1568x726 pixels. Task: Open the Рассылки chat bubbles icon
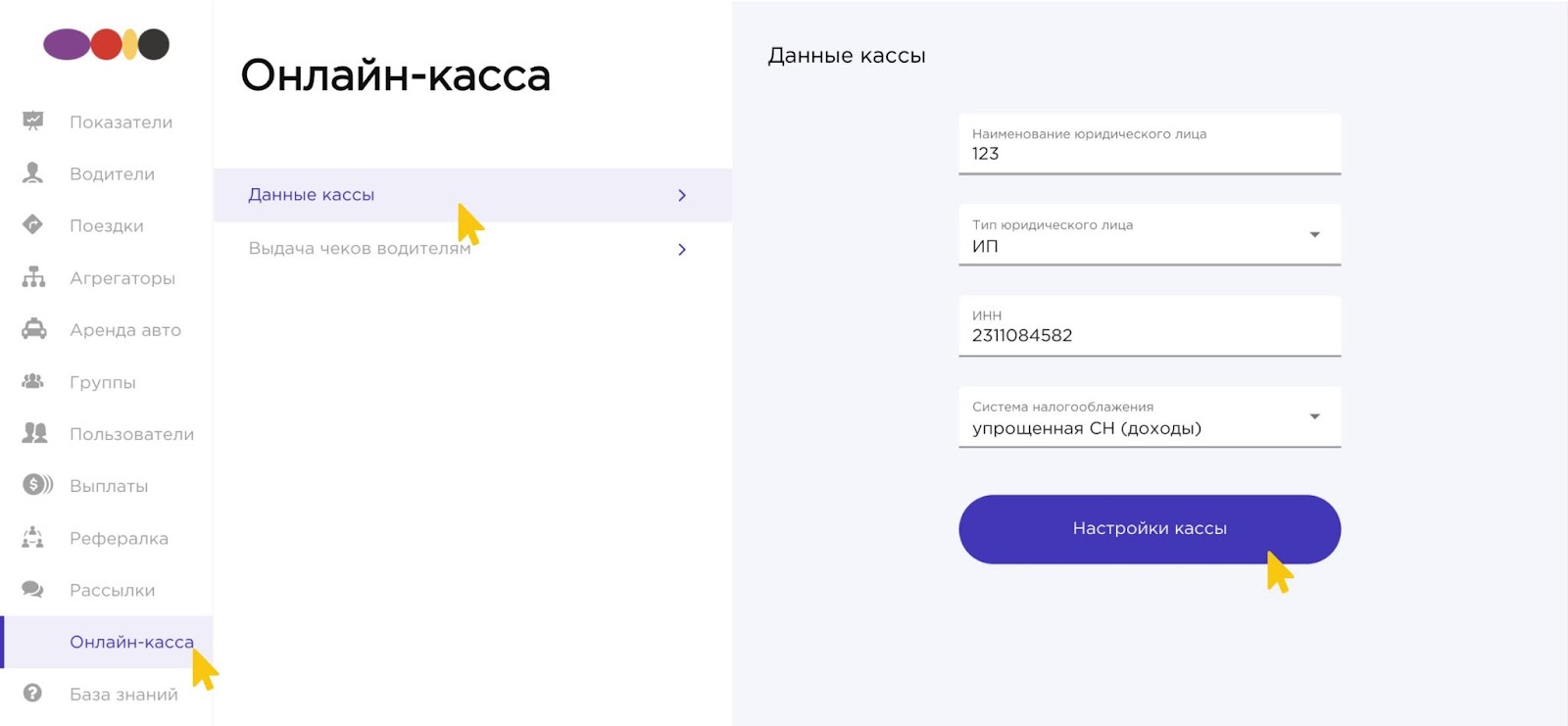coord(33,589)
